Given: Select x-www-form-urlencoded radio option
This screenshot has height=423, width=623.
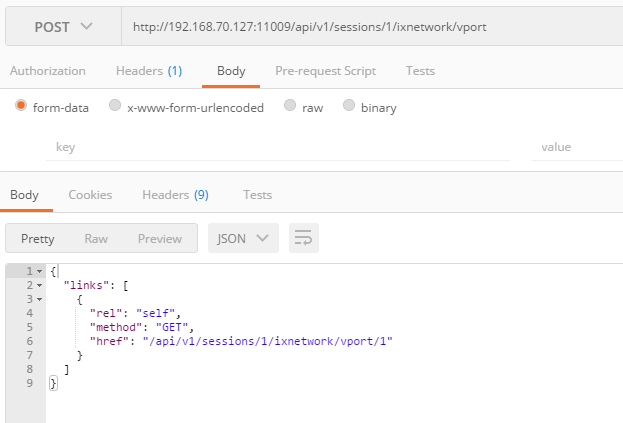Looking at the screenshot, I should coord(115,106).
